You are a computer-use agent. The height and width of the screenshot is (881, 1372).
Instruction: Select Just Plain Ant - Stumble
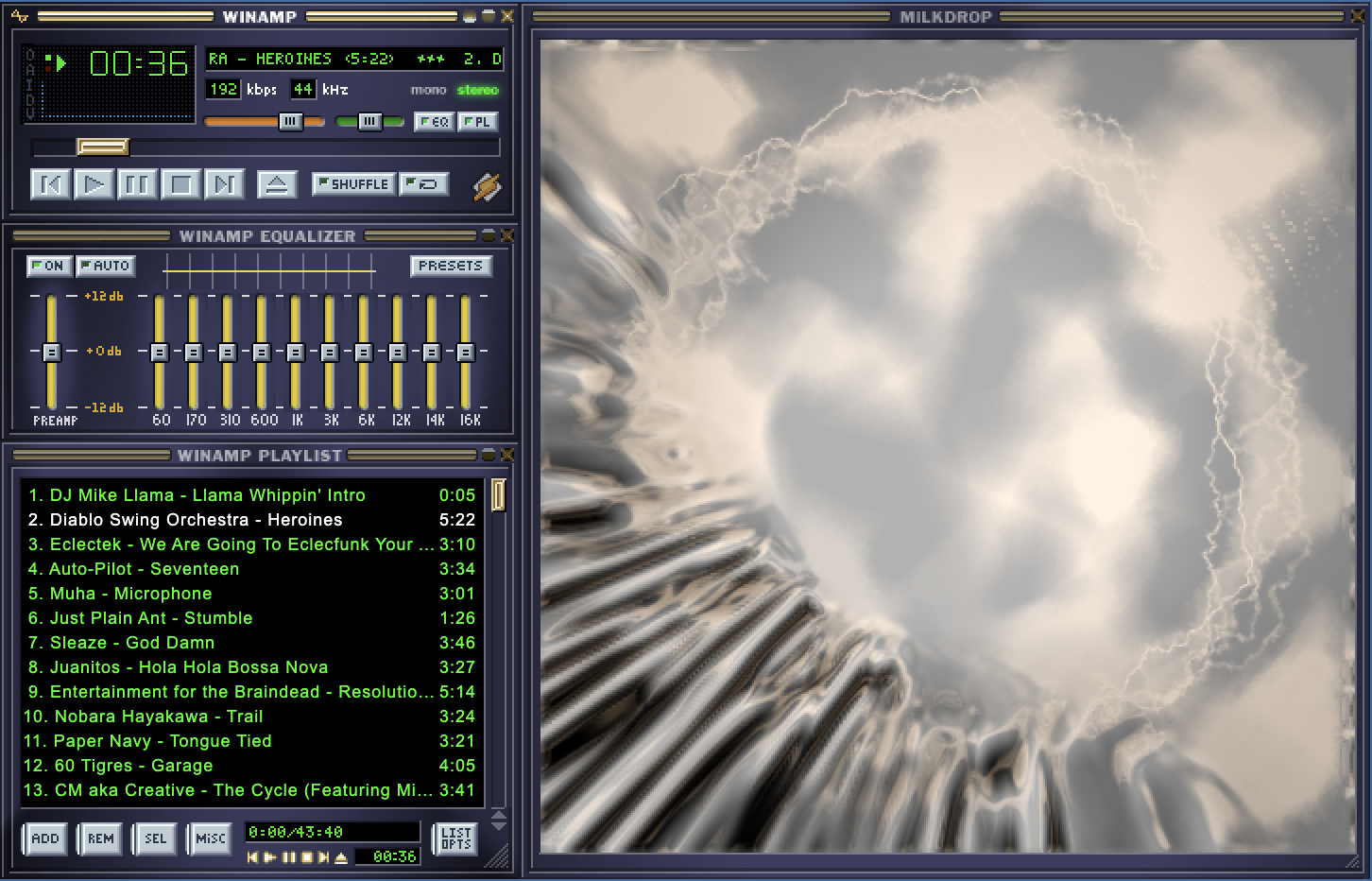pos(251,617)
